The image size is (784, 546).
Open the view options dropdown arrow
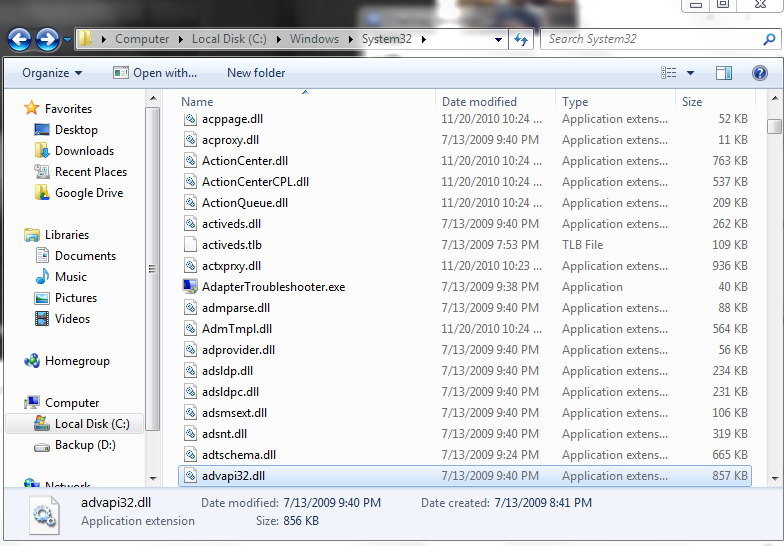(690, 73)
